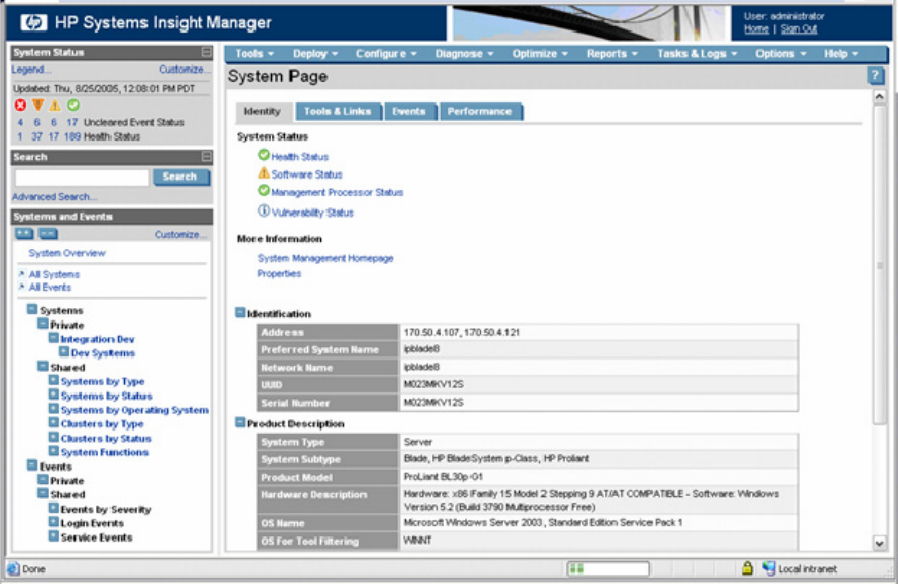Image resolution: width=898 pixels, height=584 pixels.
Task: Click the orange major status icon
Action: click(x=38, y=105)
